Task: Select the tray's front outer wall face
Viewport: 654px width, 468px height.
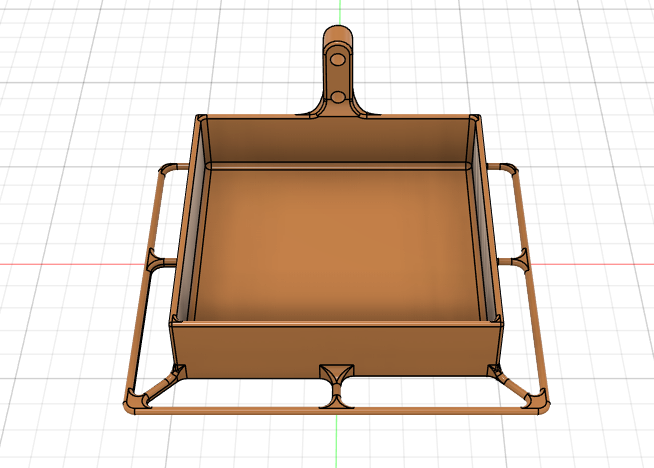Action: pos(336,350)
